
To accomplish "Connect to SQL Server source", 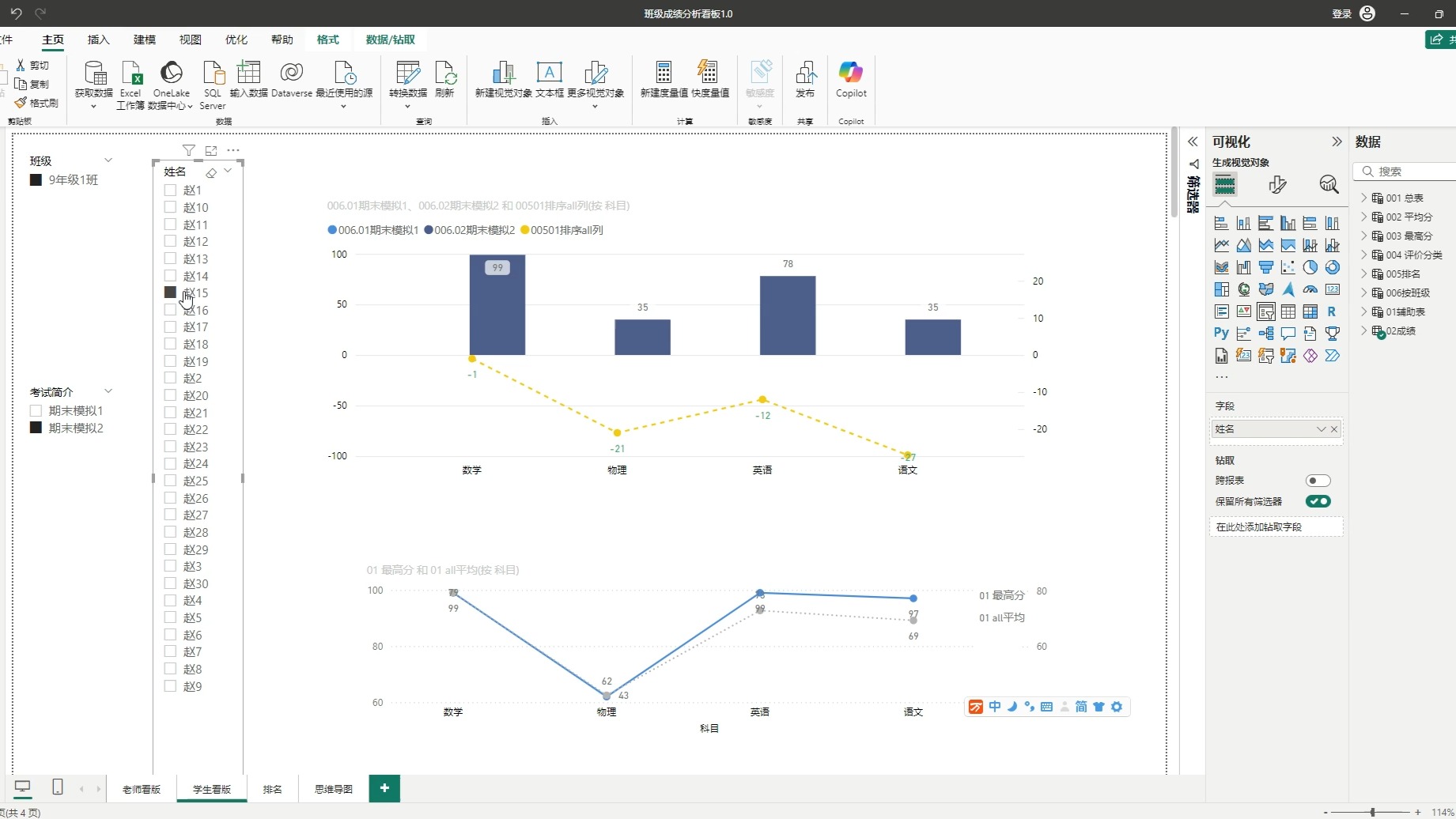I will (x=212, y=85).
